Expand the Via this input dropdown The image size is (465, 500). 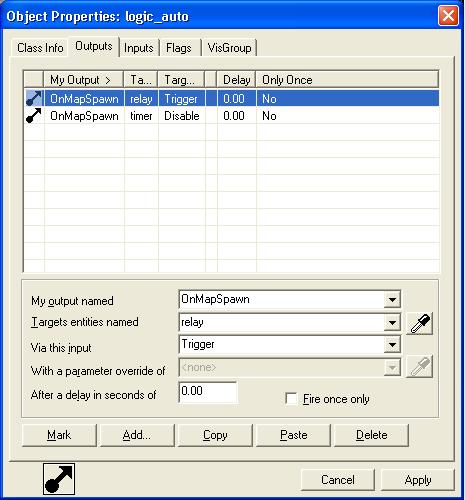click(392, 344)
